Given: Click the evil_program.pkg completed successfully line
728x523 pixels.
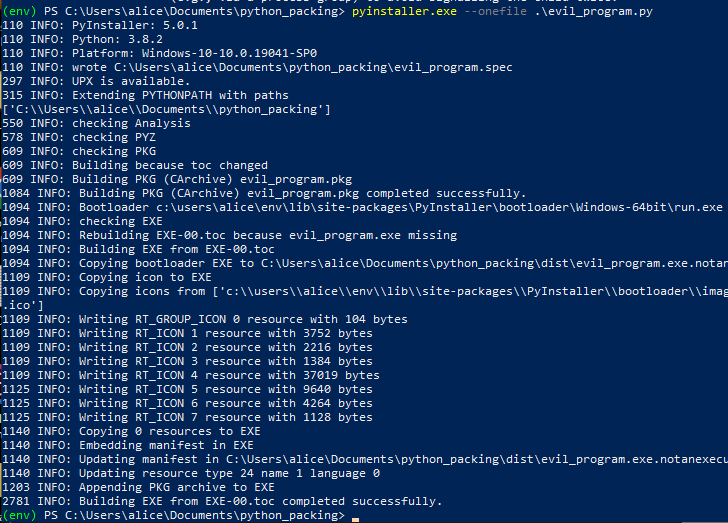Looking at the screenshot, I should coord(264,194).
